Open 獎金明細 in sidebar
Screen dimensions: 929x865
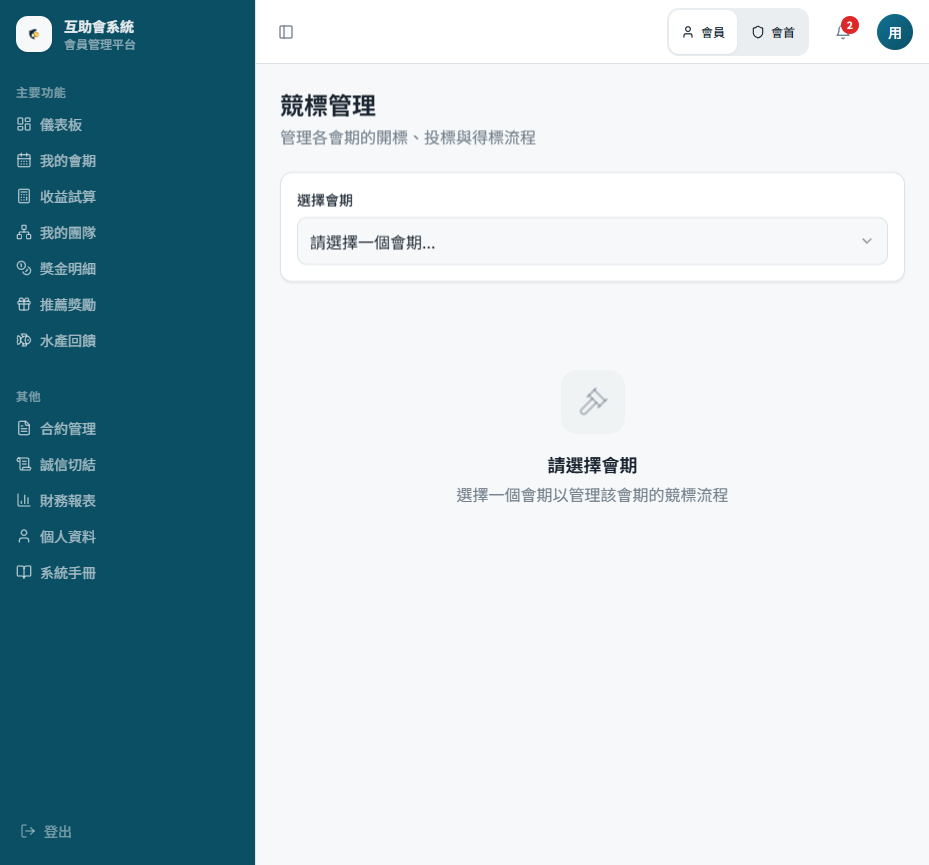pos(127,268)
